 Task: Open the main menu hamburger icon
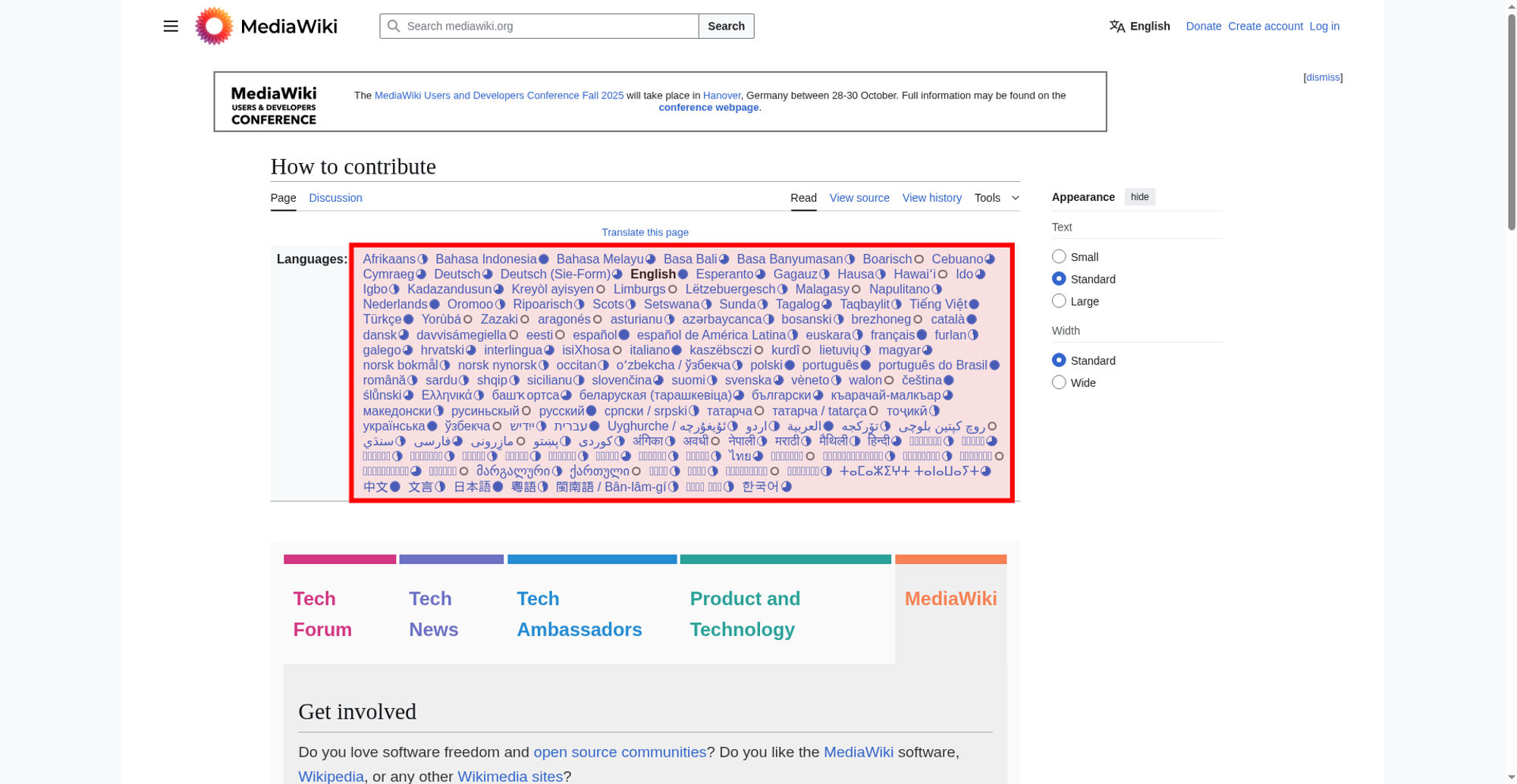tap(171, 26)
